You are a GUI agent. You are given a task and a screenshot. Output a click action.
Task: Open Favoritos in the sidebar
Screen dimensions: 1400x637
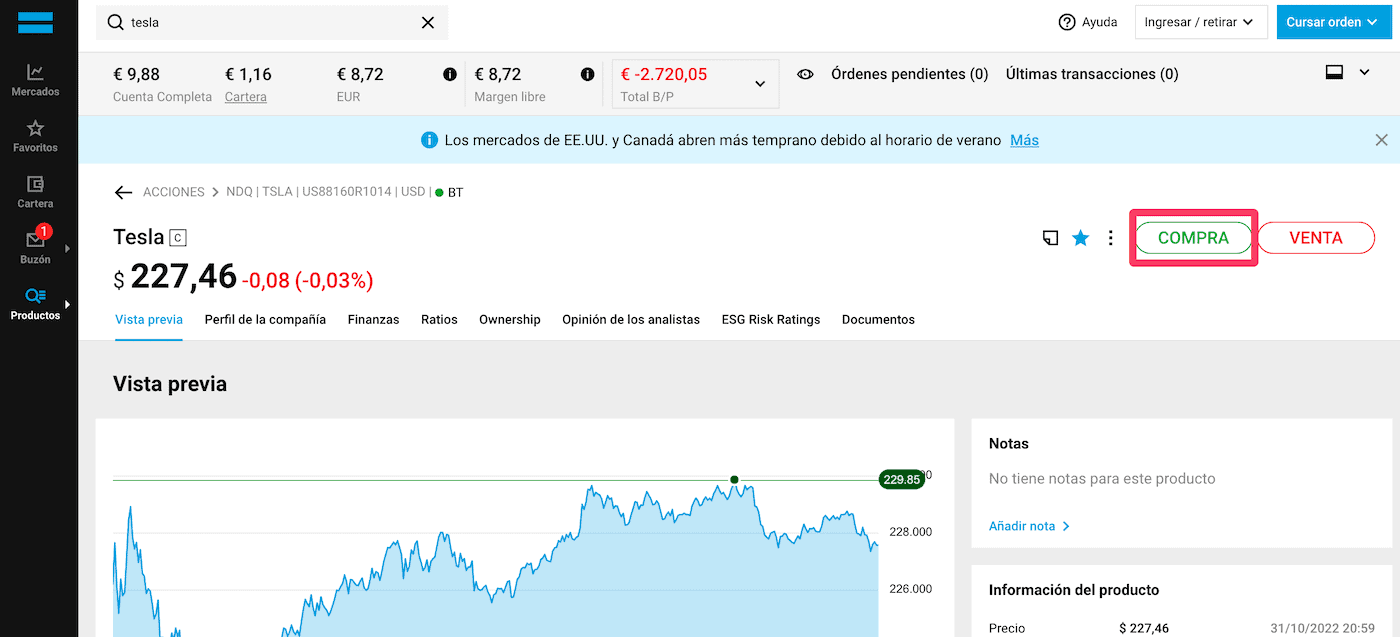[x=35, y=136]
